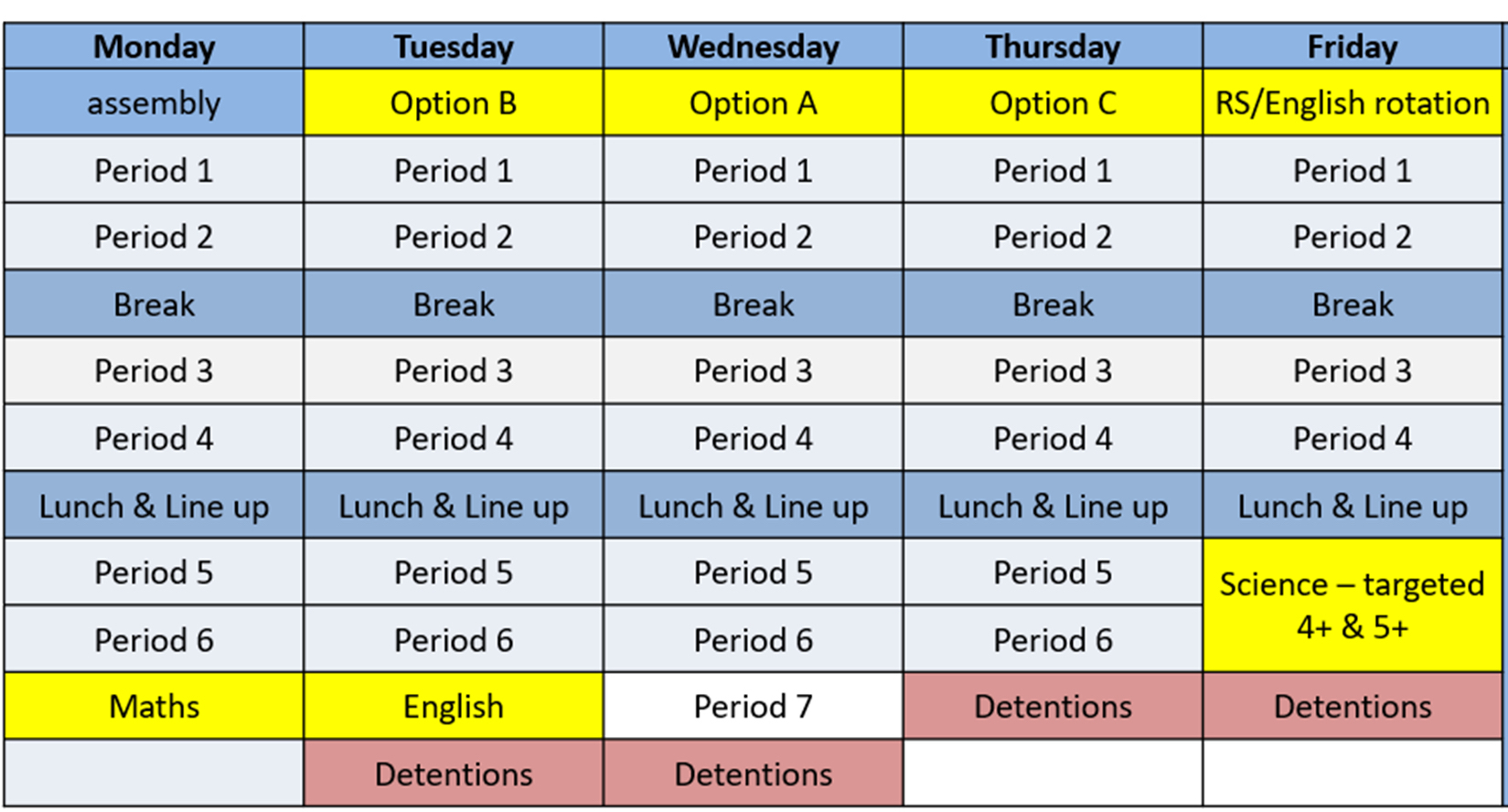Select the Option A cell
This screenshot has height=812, width=1508.
pyautogui.click(x=753, y=103)
